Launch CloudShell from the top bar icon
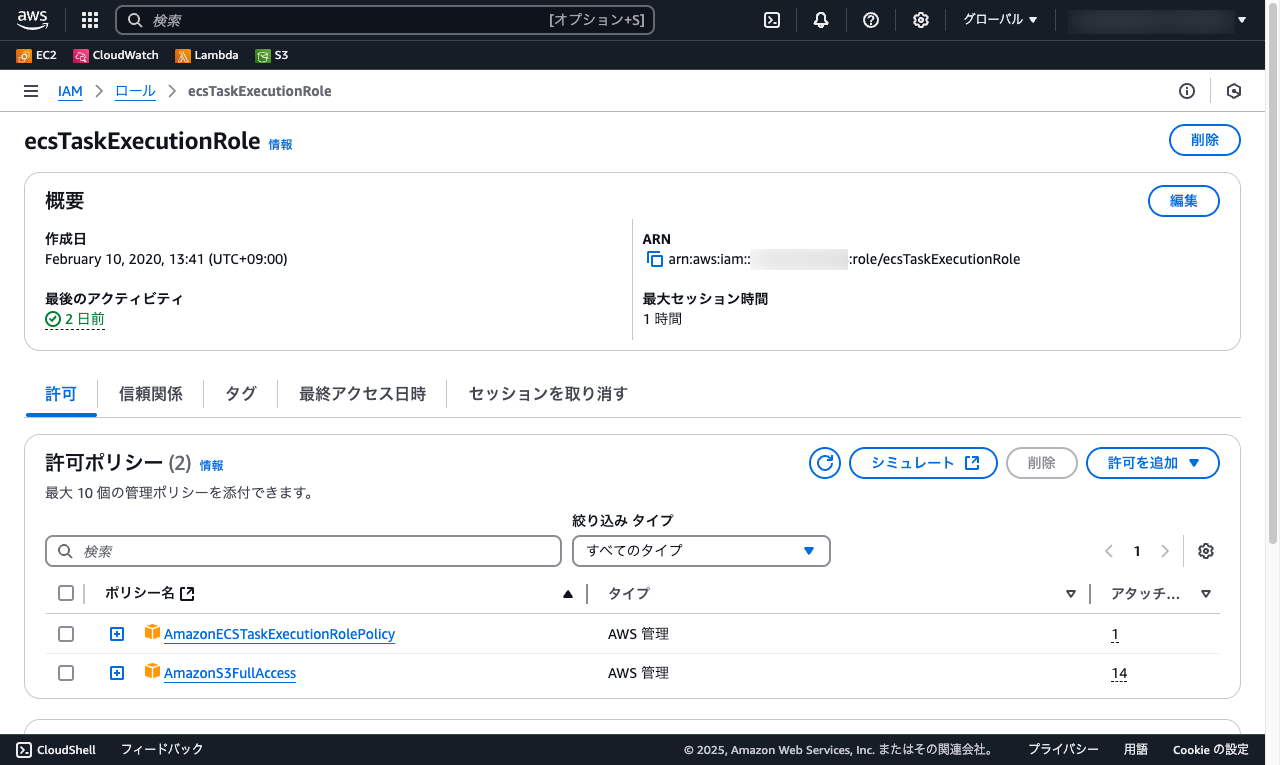The height and width of the screenshot is (765, 1280). tap(772, 20)
